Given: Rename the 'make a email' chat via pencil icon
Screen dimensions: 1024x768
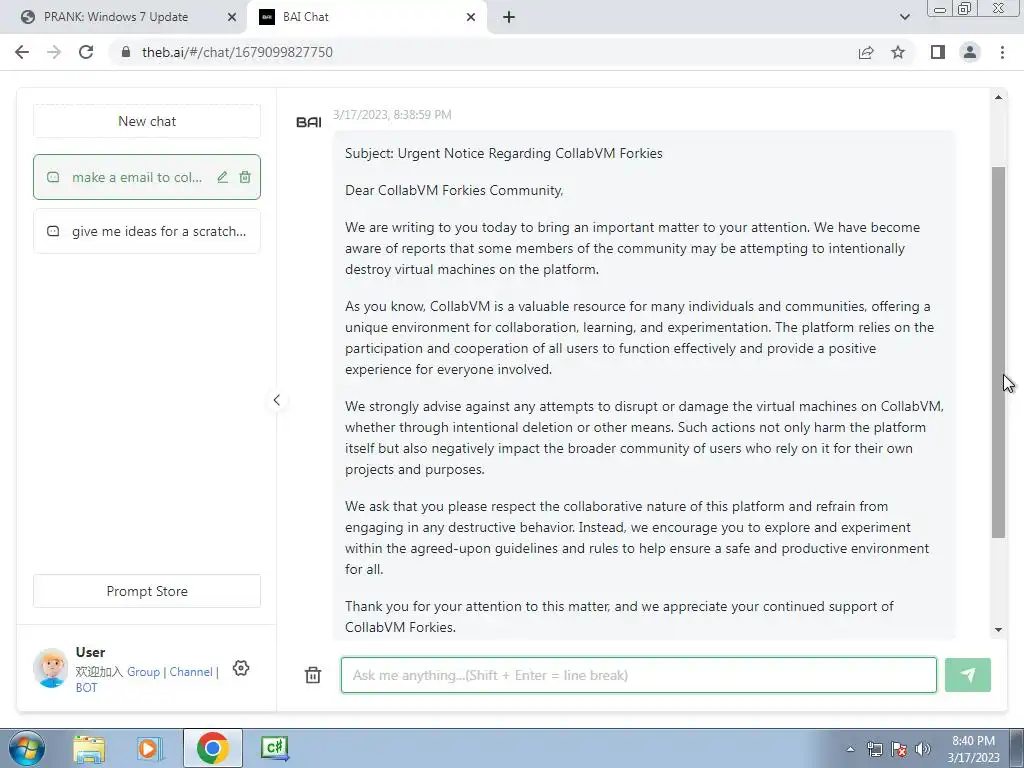Looking at the screenshot, I should tap(223, 177).
